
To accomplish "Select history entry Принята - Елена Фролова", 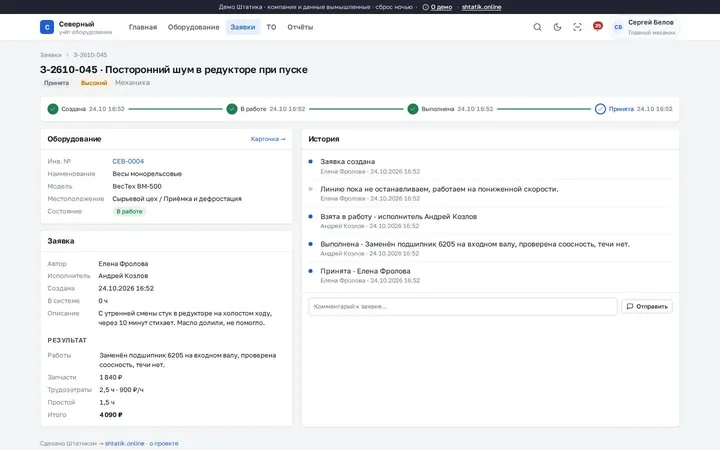I will [365, 271].
